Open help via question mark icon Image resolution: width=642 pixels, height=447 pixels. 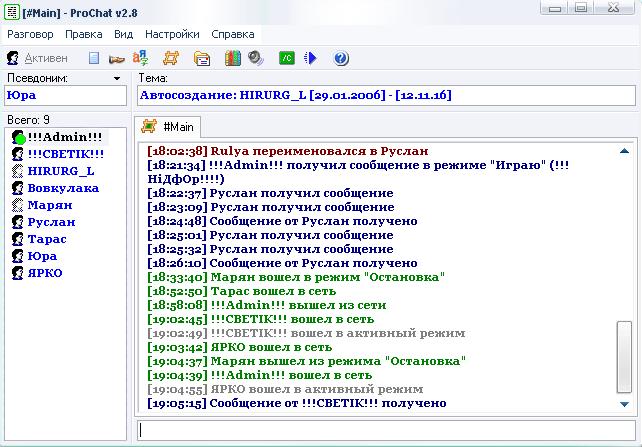341,58
